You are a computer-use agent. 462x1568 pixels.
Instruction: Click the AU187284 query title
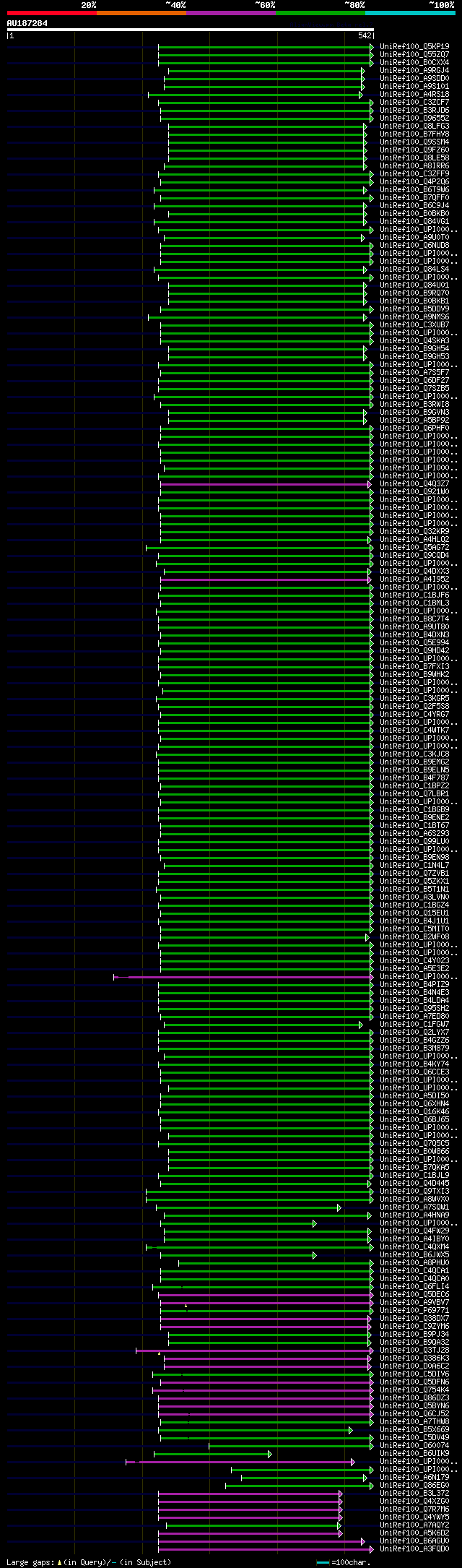pyautogui.click(x=27, y=23)
